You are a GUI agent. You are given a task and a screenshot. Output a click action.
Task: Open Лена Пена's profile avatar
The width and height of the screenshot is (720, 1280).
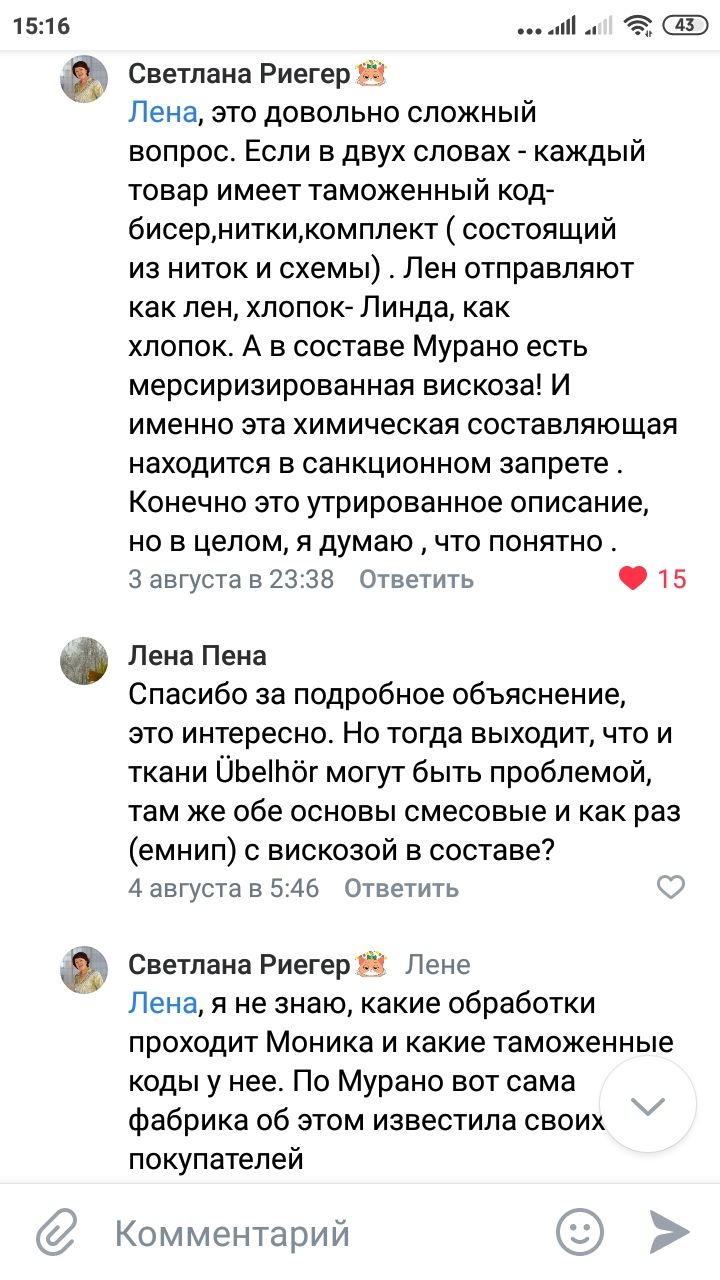[x=85, y=660]
